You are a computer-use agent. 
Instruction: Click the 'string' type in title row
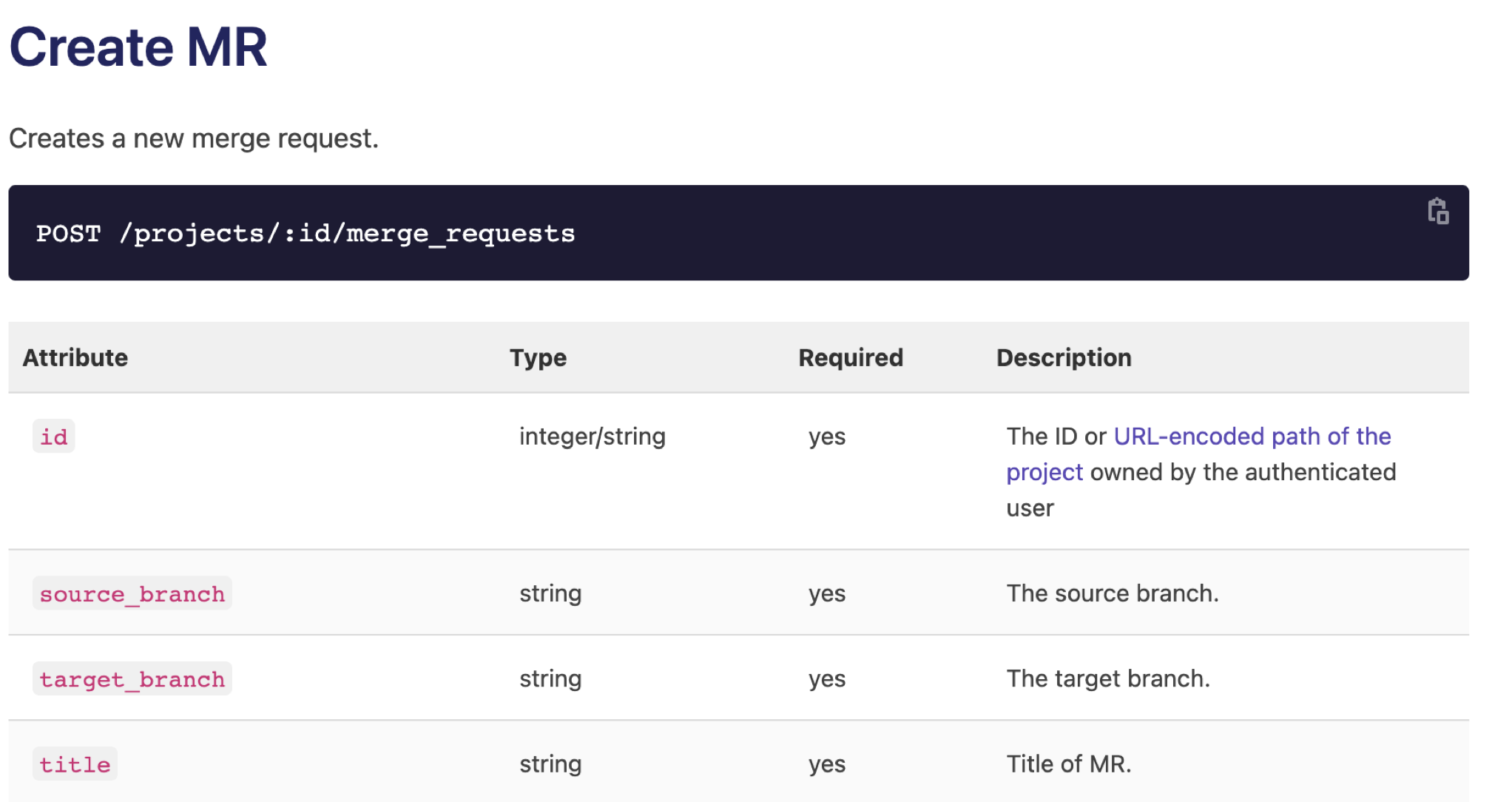[550, 764]
